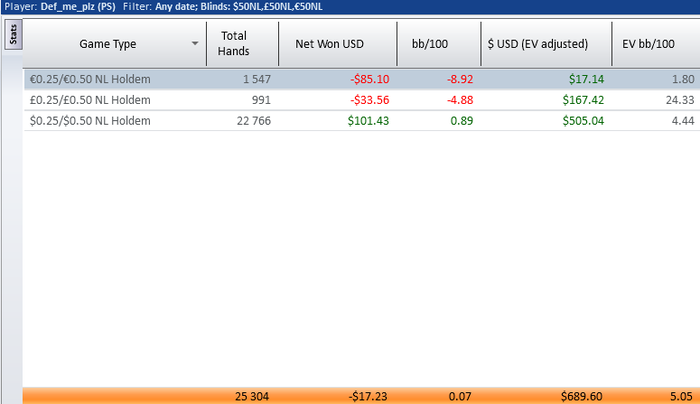This screenshot has height=404, width=700.
Task: Select the £0.25/£0.50 NL Holdem row
Action: (362, 100)
